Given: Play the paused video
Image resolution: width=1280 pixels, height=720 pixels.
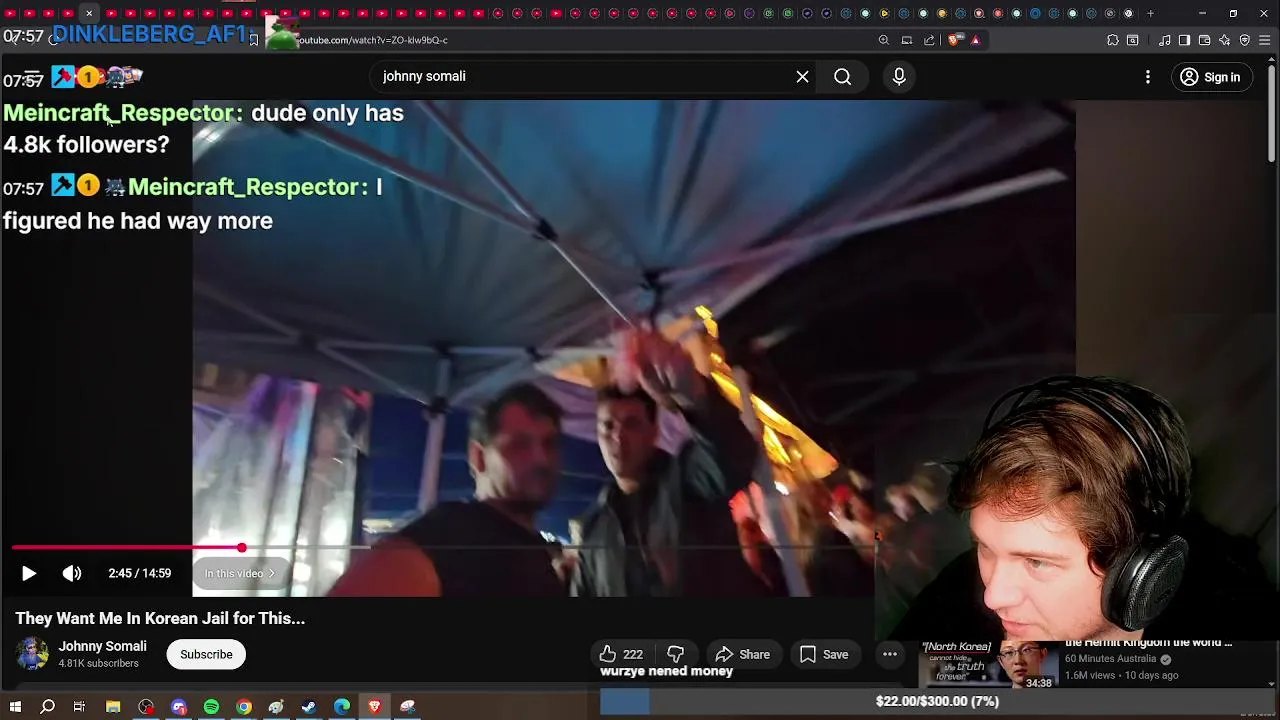Looking at the screenshot, I should (29, 573).
